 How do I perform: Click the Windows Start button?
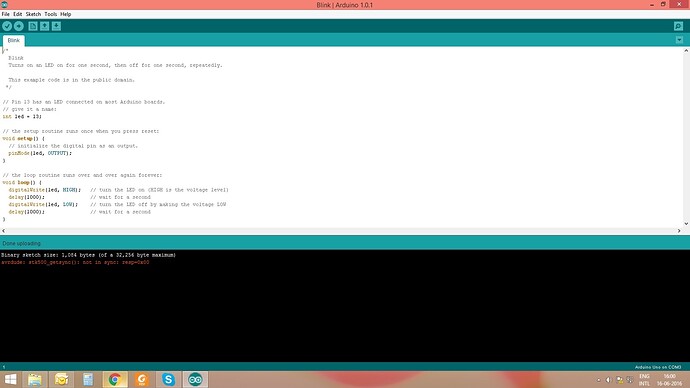pyautogui.click(x=10, y=379)
